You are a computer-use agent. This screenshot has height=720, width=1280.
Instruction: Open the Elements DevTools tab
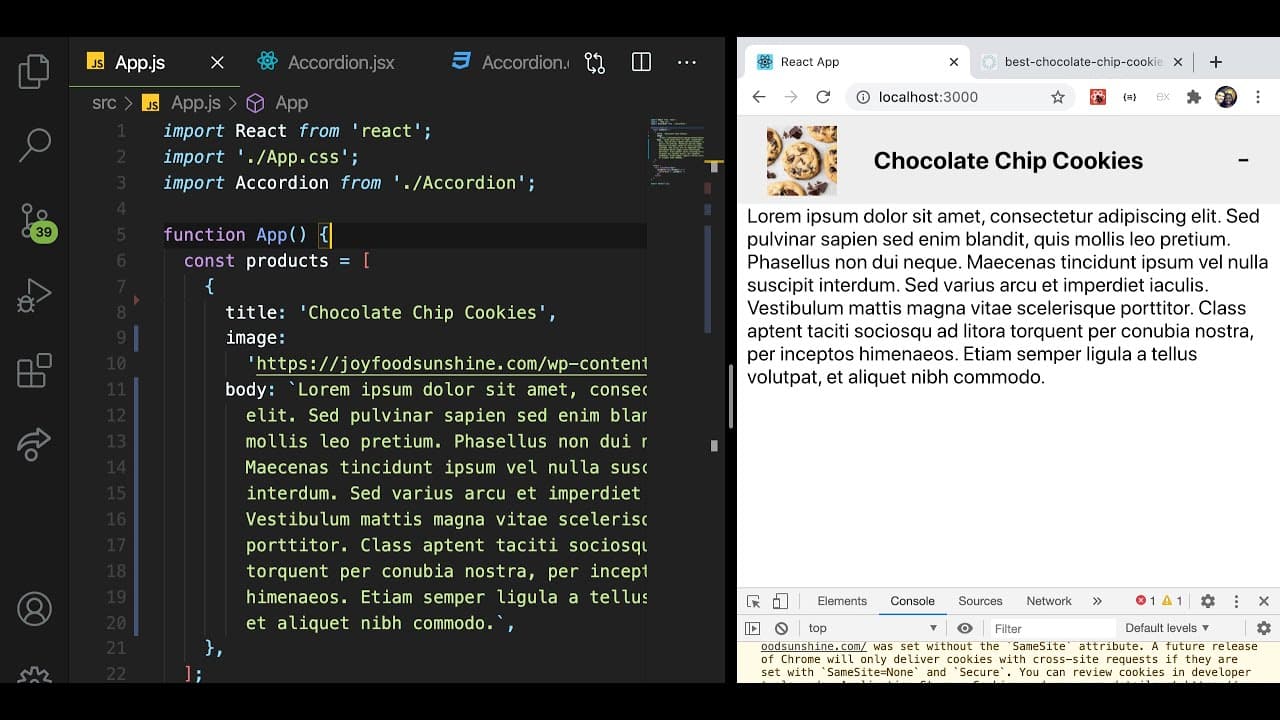click(x=842, y=601)
